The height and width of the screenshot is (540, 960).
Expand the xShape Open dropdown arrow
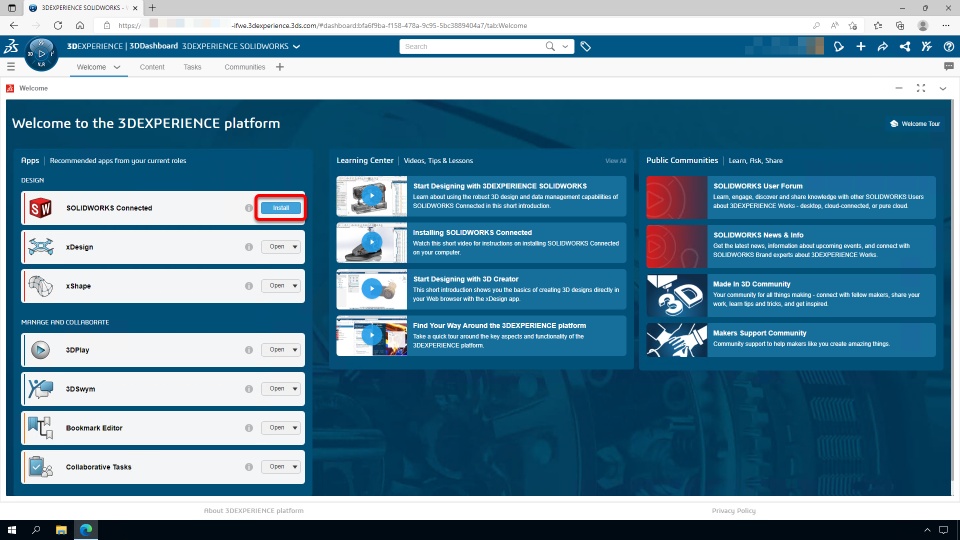tap(294, 286)
